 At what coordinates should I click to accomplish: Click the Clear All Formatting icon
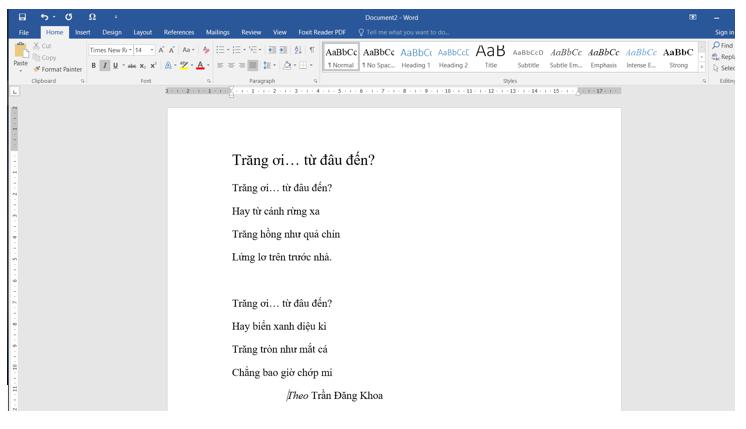(205, 50)
